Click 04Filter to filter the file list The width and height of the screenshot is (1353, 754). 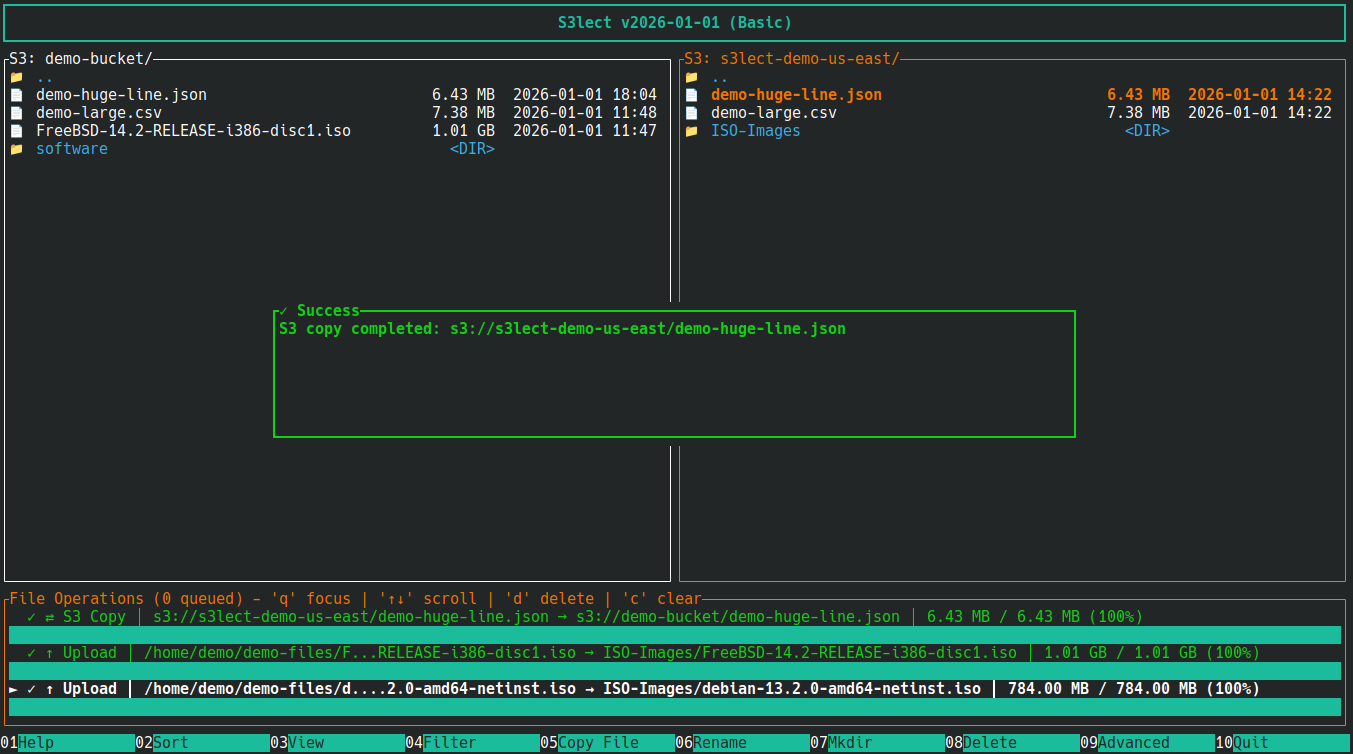(x=440, y=742)
